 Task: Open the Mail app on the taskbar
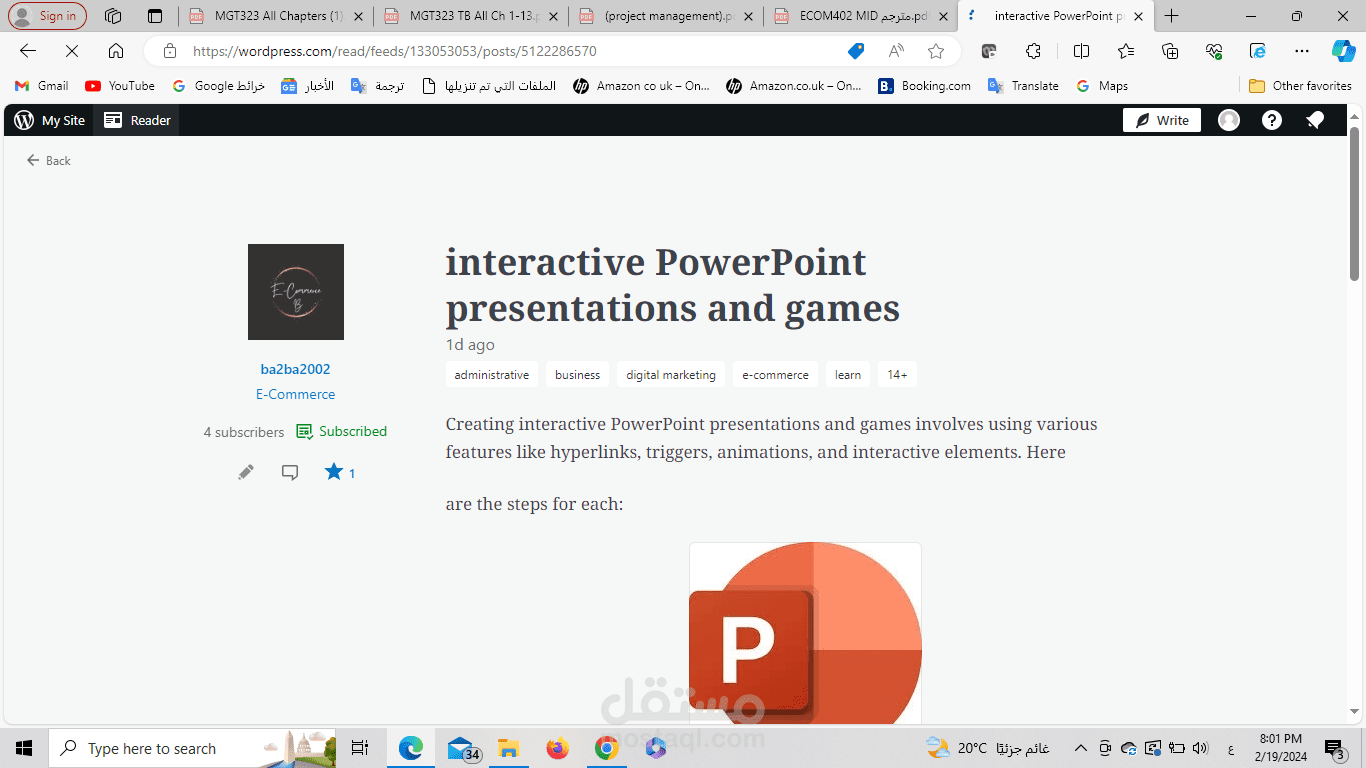coord(462,748)
